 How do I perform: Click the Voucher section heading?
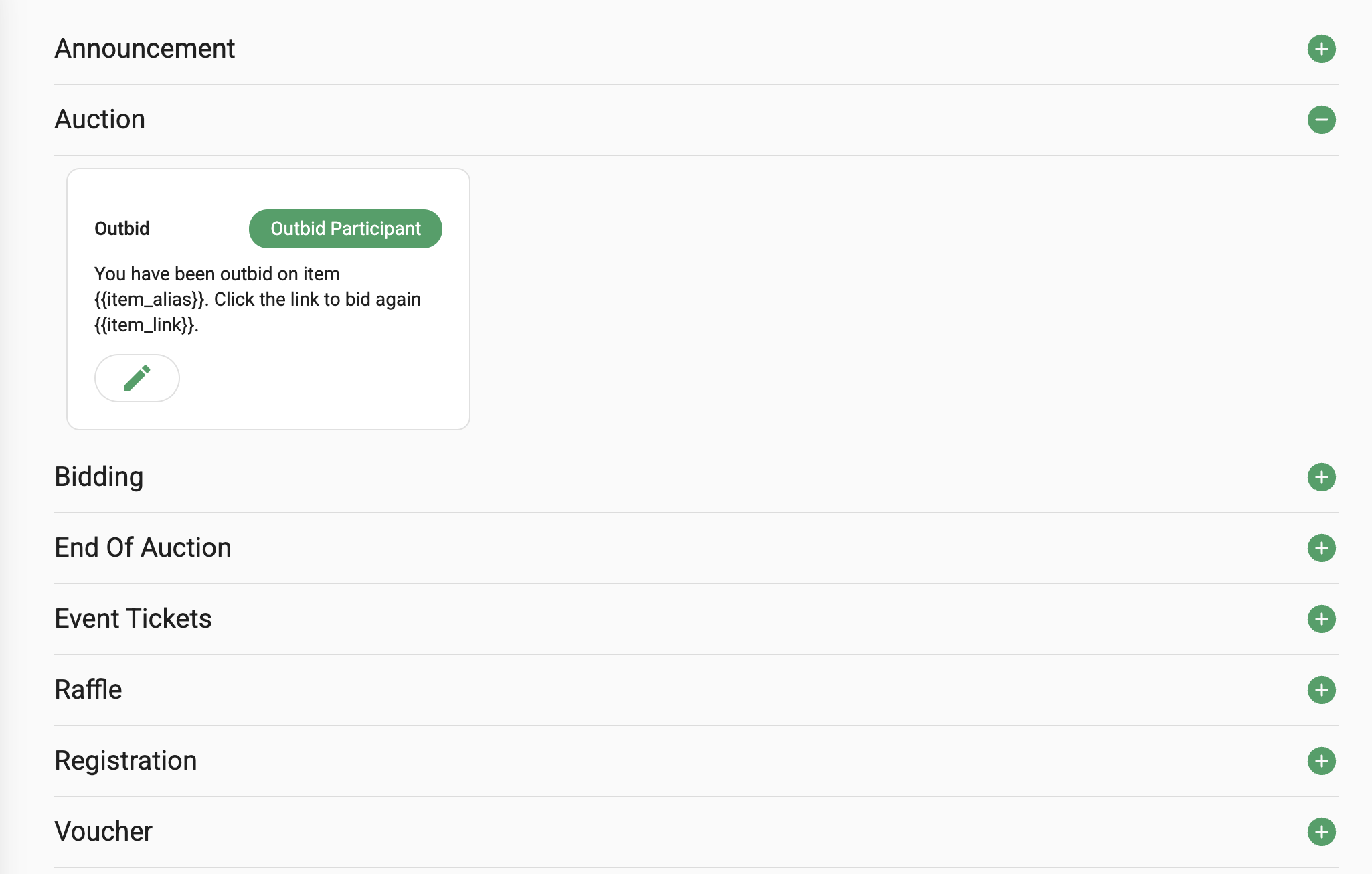point(104,832)
